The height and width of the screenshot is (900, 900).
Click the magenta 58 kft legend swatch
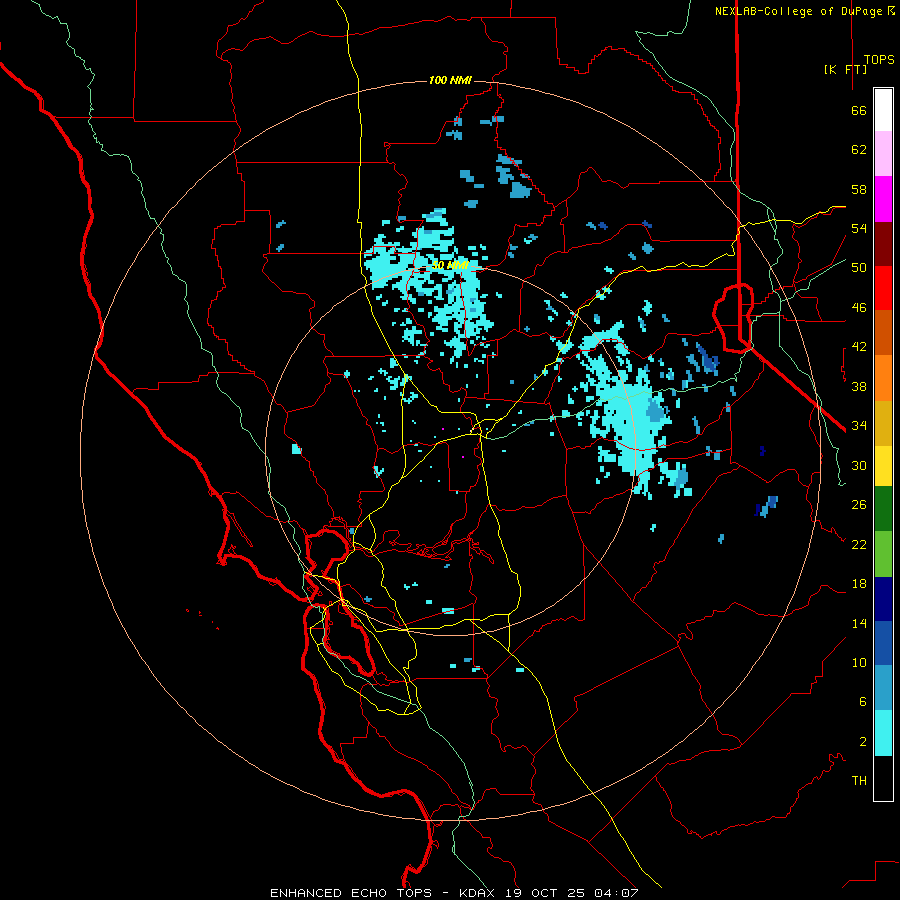pyautogui.click(x=883, y=199)
